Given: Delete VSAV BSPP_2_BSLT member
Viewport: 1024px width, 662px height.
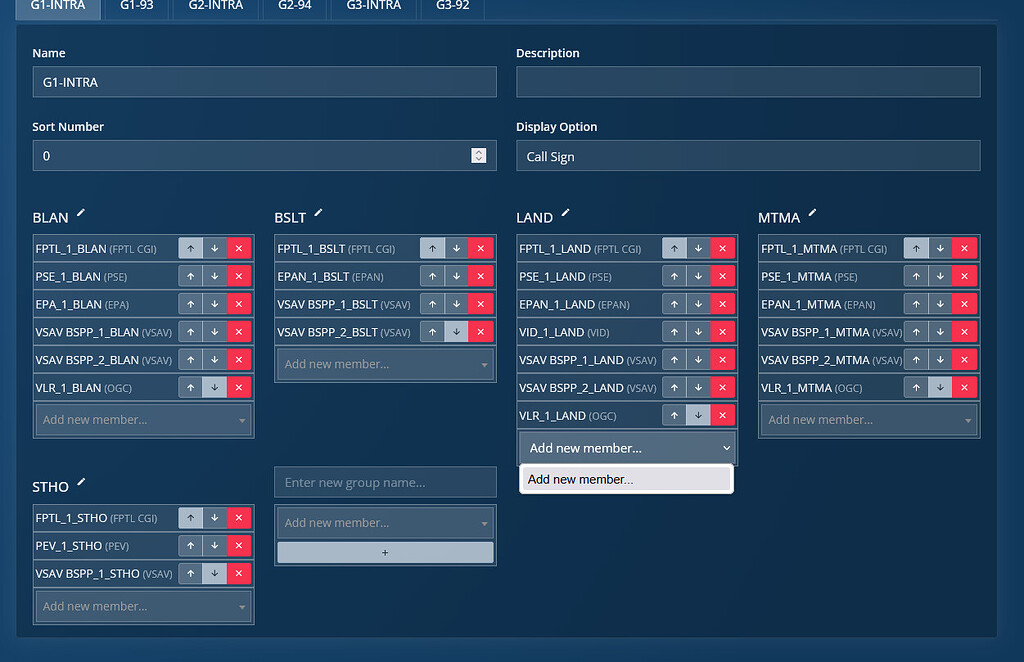Looking at the screenshot, I should (481, 332).
